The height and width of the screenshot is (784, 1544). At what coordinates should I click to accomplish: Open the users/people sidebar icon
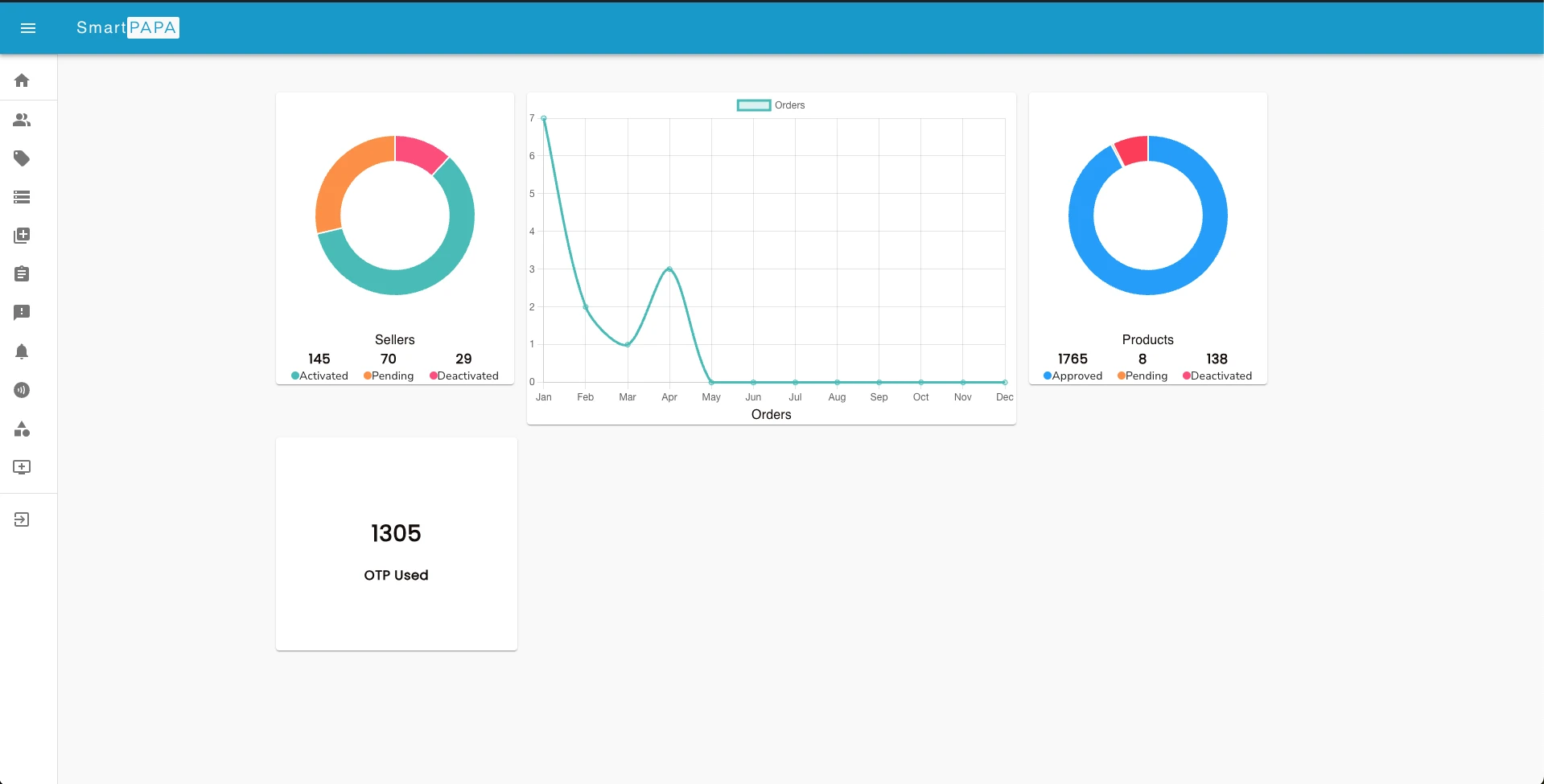[22, 120]
